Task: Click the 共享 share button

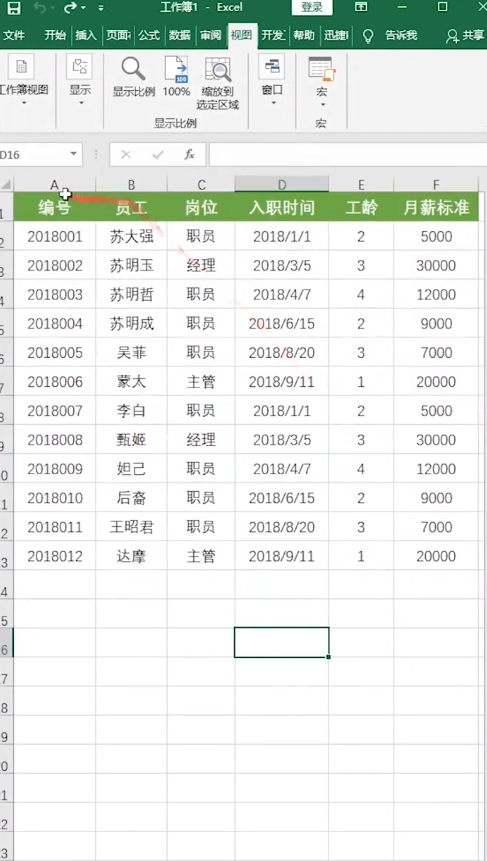Action: 465,36
